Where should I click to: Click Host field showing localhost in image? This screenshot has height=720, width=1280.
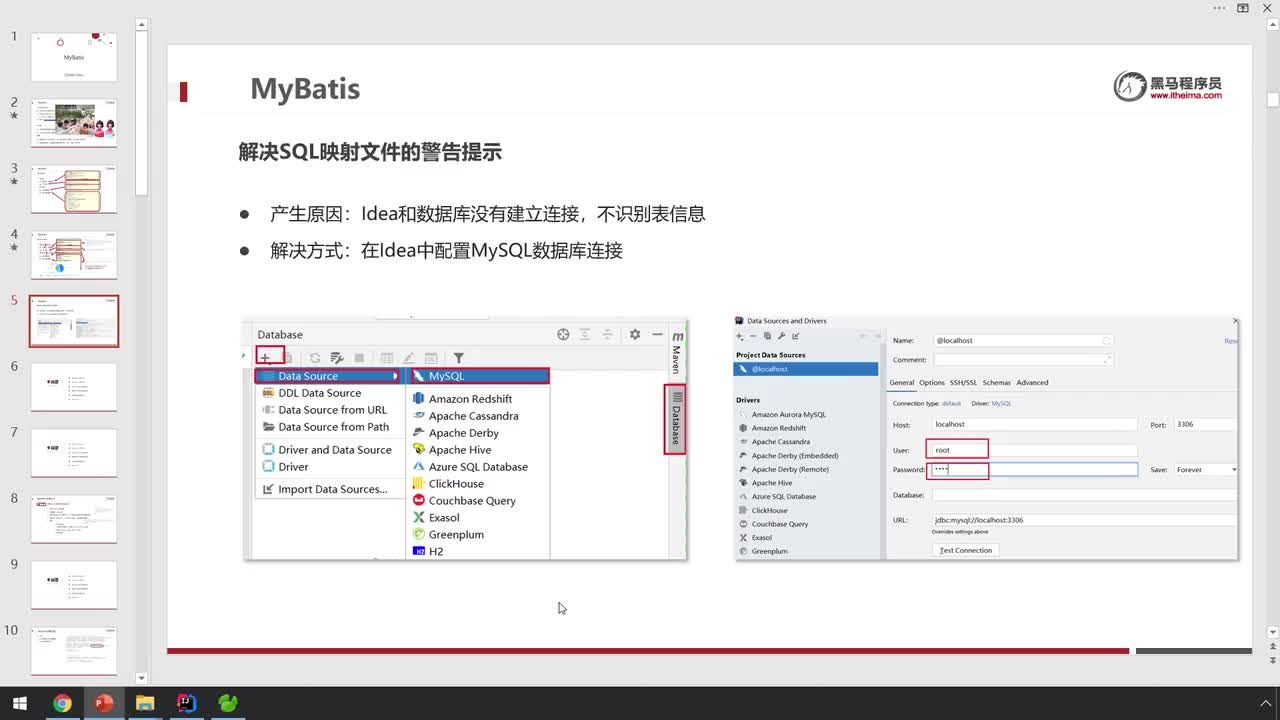[1034, 425]
